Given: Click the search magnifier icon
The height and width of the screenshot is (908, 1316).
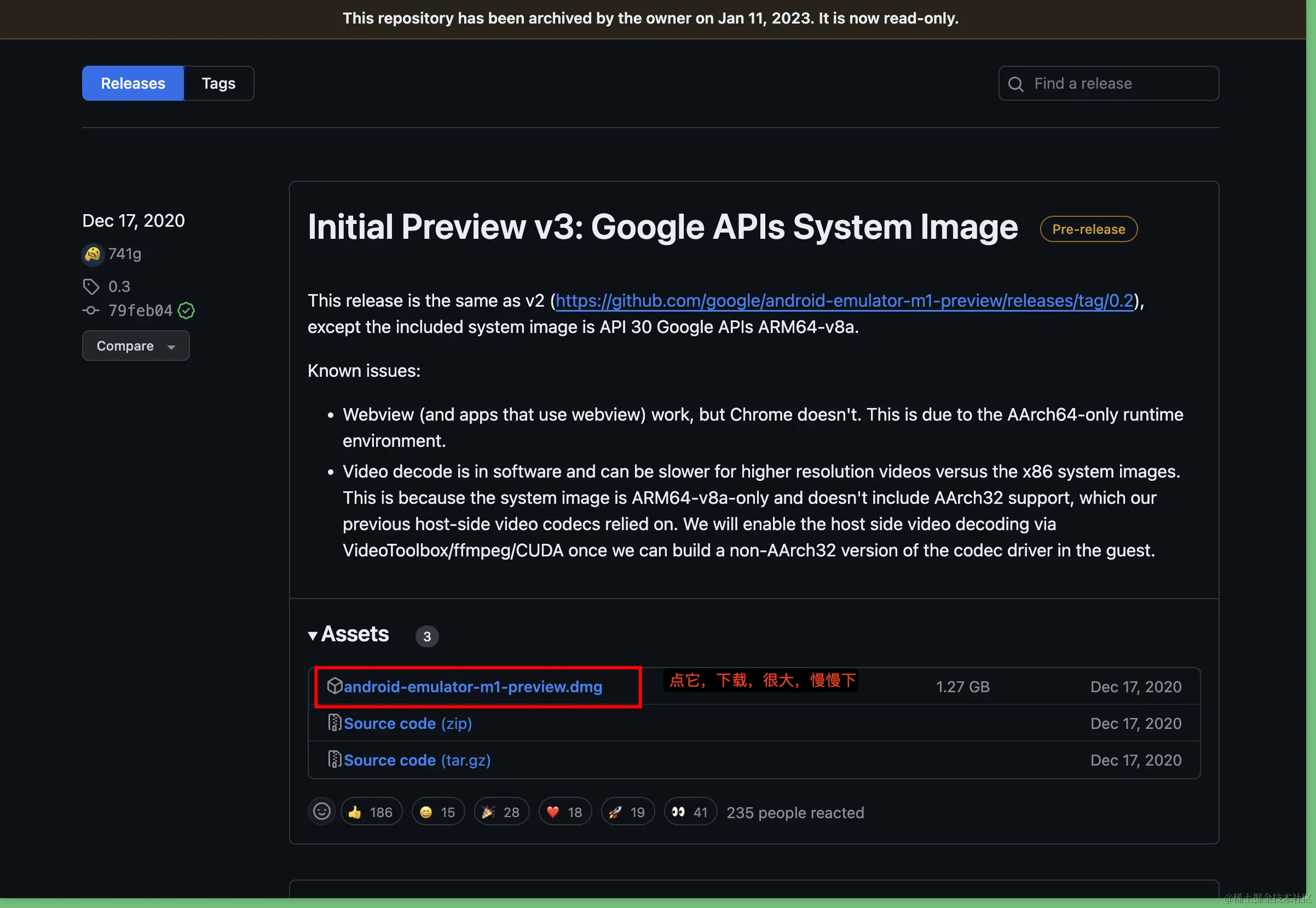Looking at the screenshot, I should 1015,84.
